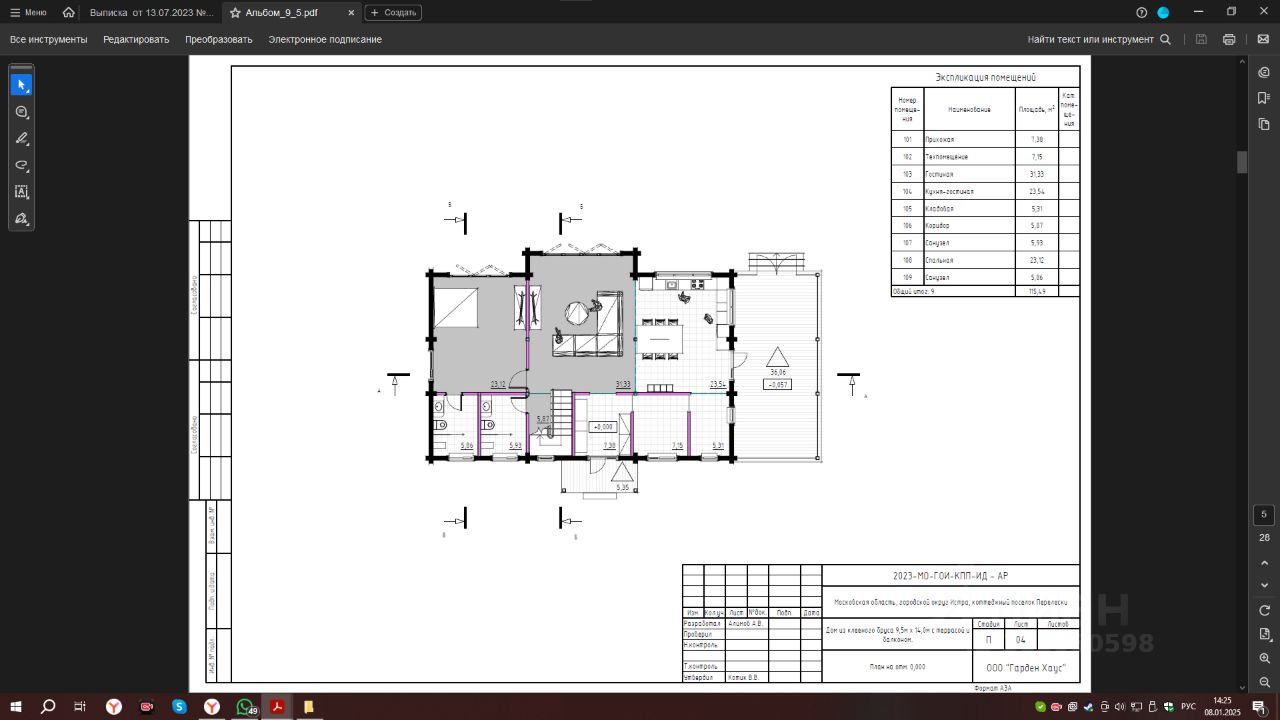Star the Альбом_9_5.pdf tab as favorite

235,13
